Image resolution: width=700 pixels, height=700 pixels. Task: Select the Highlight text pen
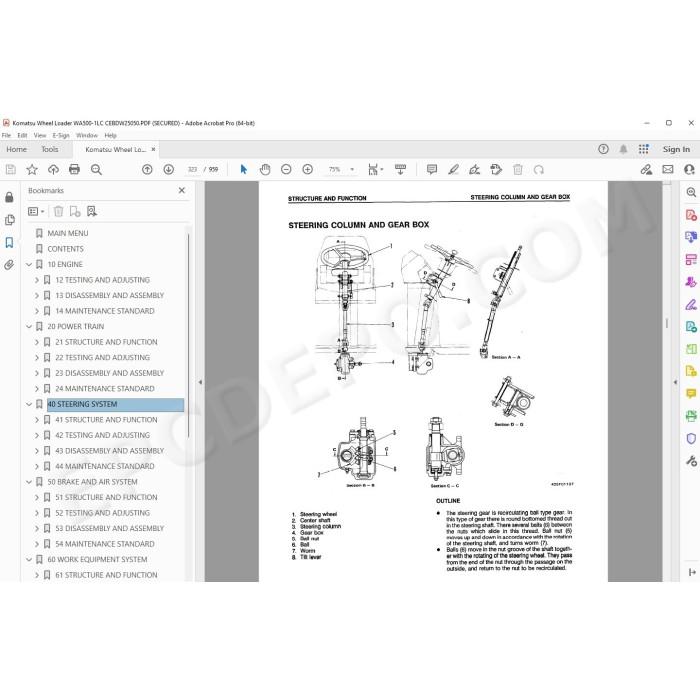click(453, 170)
